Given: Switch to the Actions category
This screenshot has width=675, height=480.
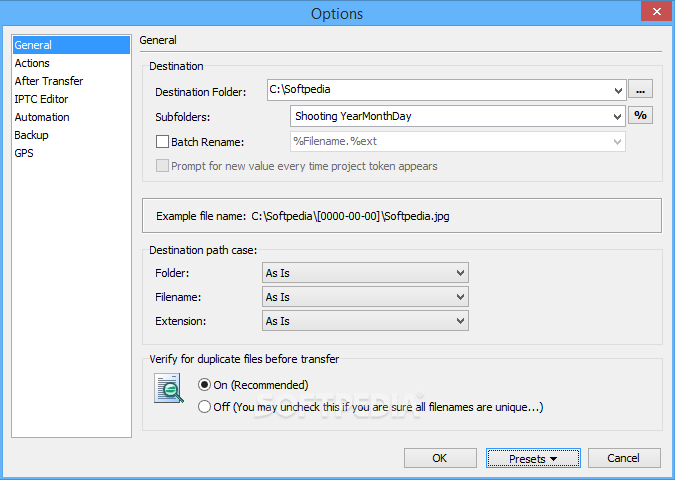Looking at the screenshot, I should point(32,63).
